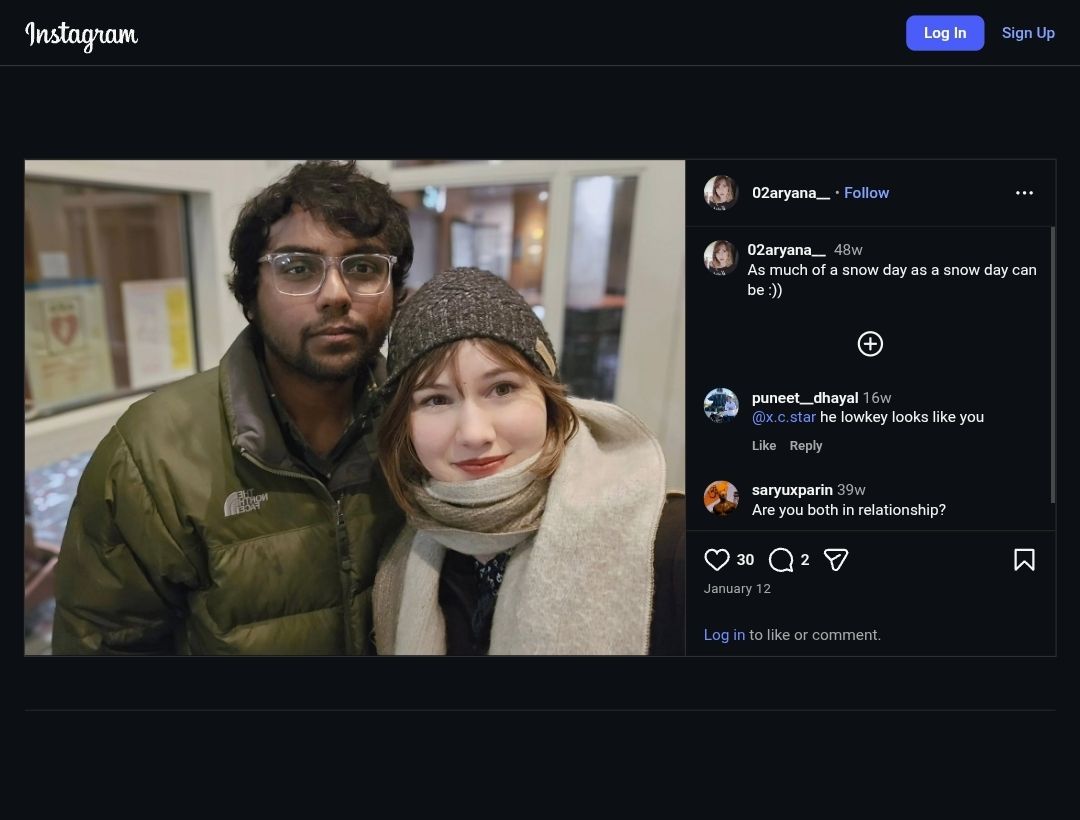The height and width of the screenshot is (820, 1080).
Task: Click the caption avatar of 02aryana__
Action: click(x=721, y=258)
